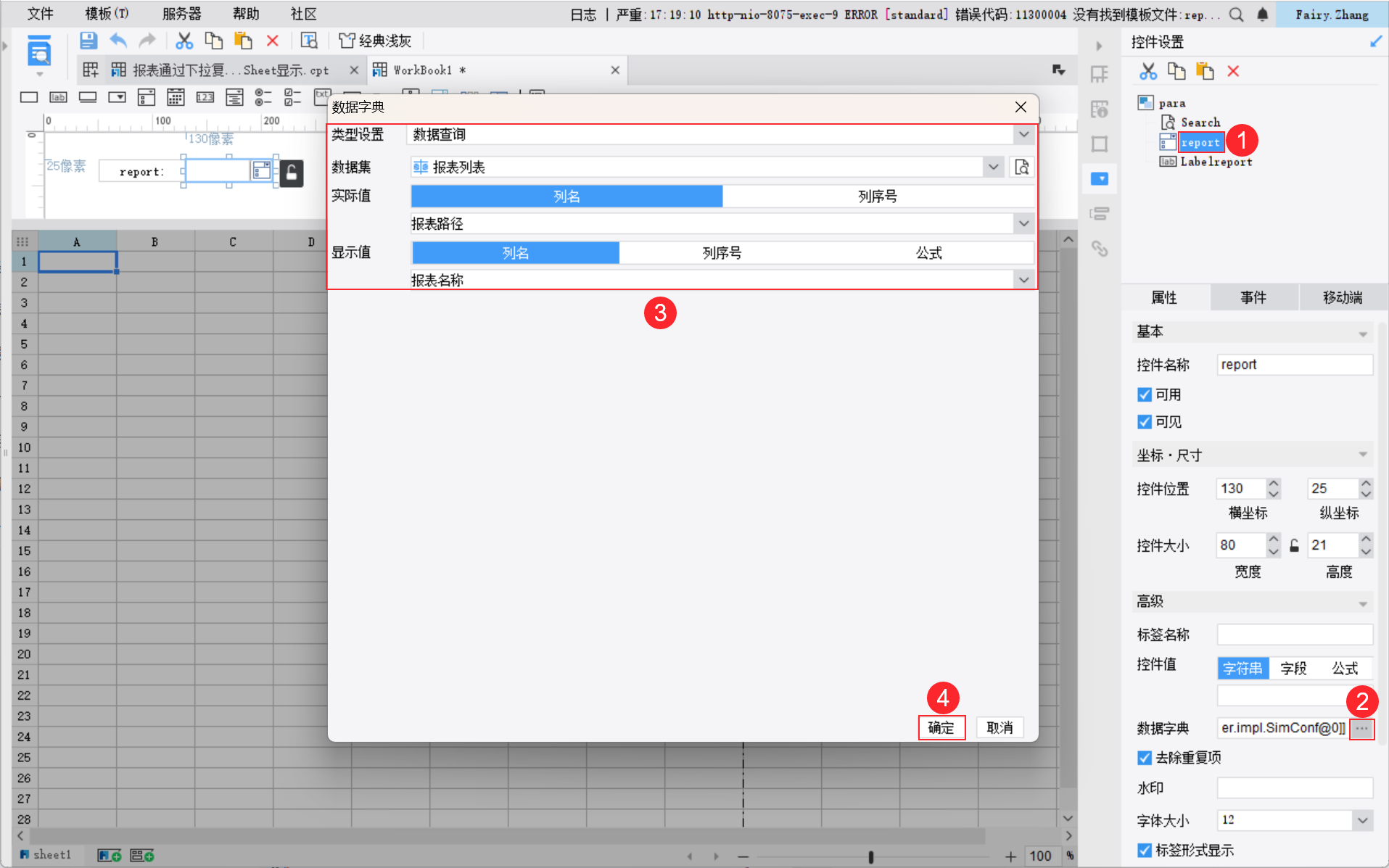Open the 报表路径 column dropdown
The image size is (1389, 868).
point(1023,224)
